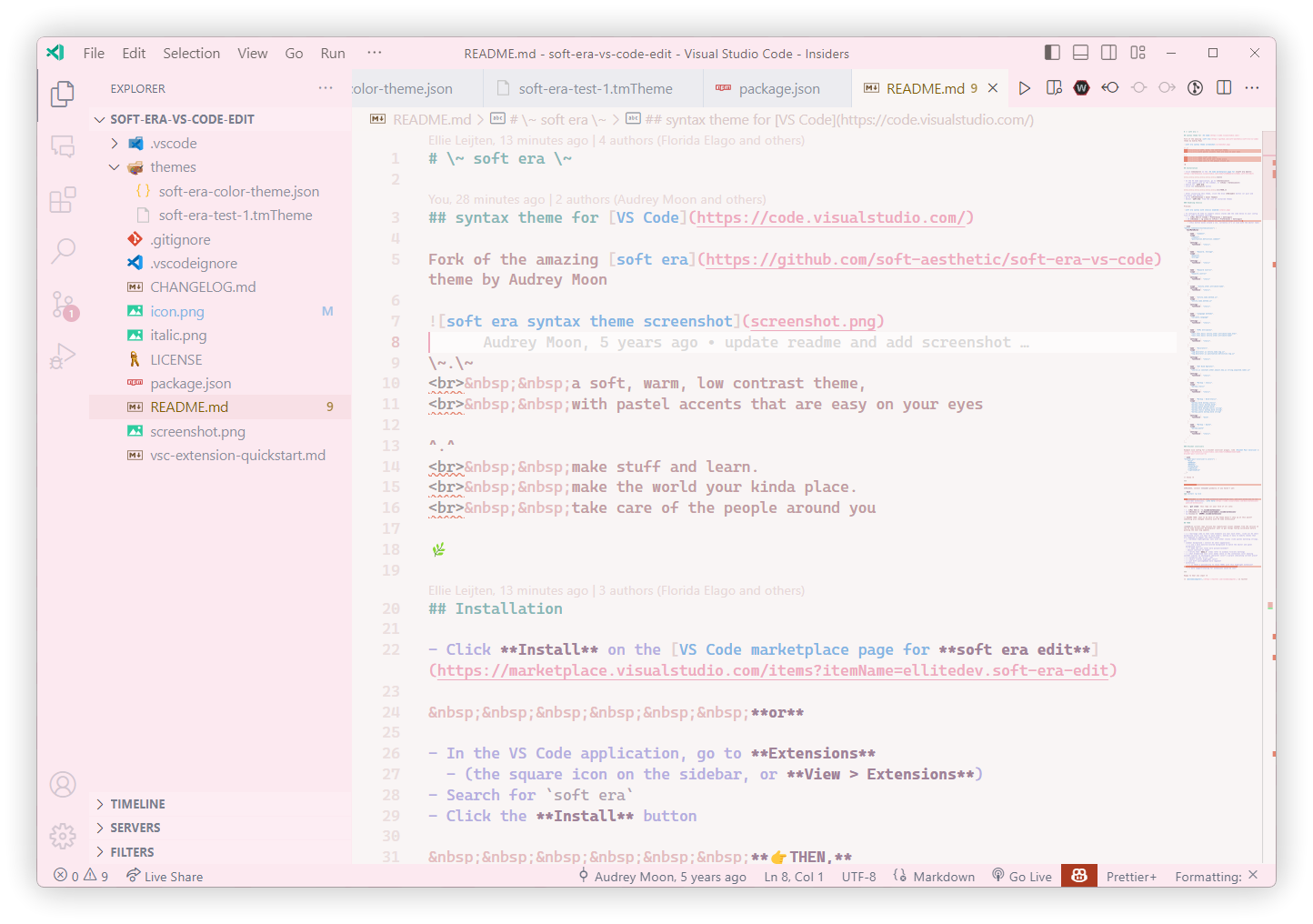Open the Explorer view in activity bar
Viewport: 1313px width, 924px height.
point(63,94)
